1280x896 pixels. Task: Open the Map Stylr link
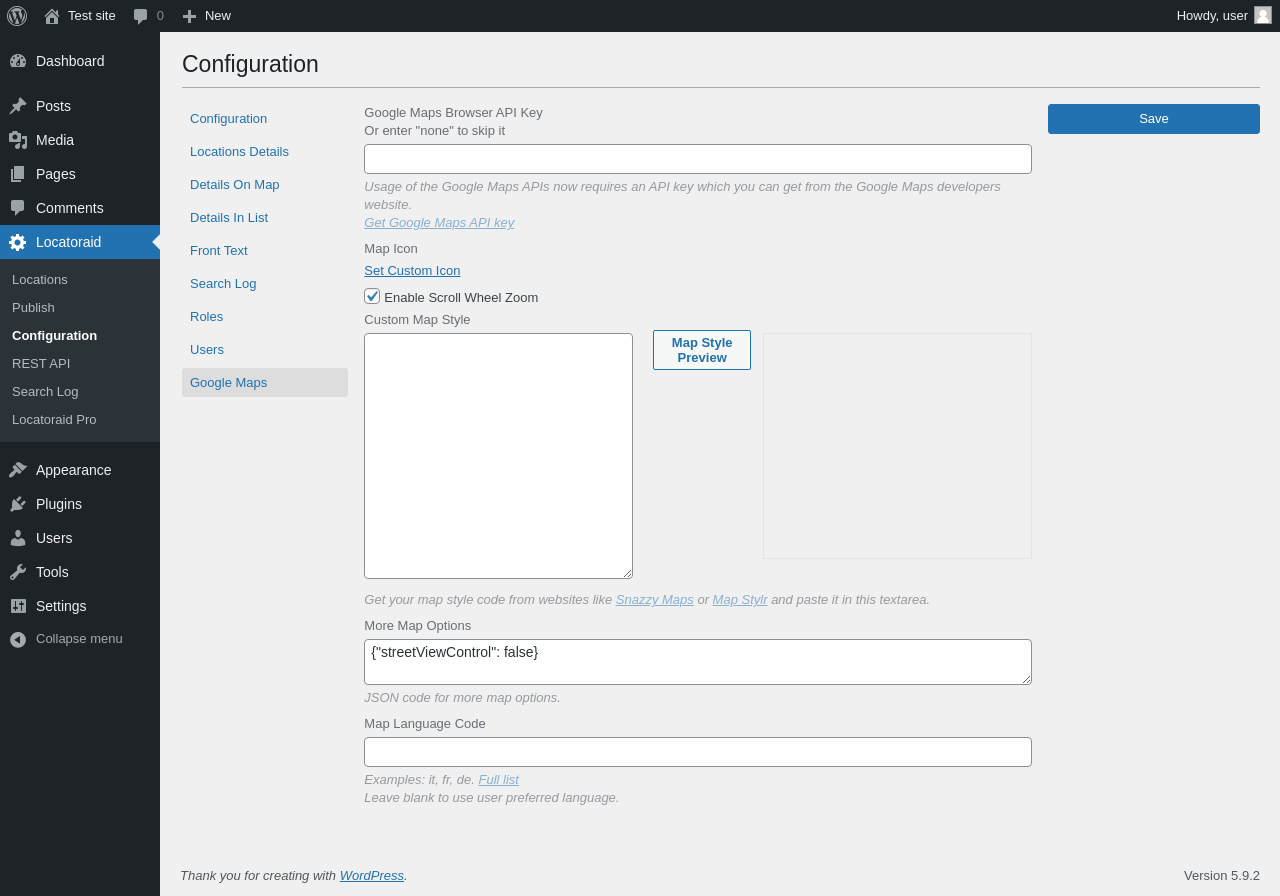[740, 599]
